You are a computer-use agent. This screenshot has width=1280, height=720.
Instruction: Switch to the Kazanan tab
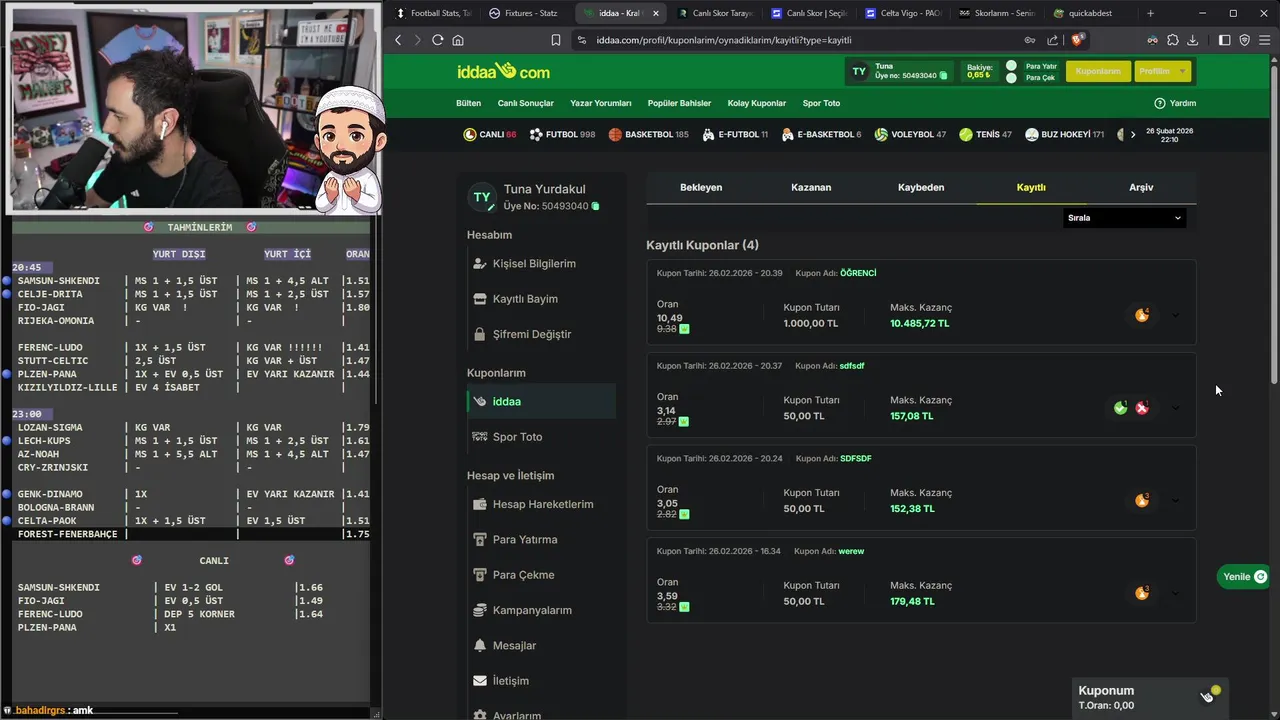pos(811,187)
